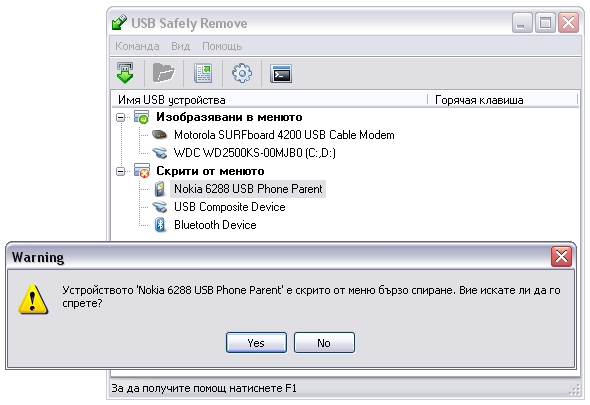The width and height of the screenshot is (590, 405).
Task: Click the Nokia phone device icon
Action: click(160, 189)
